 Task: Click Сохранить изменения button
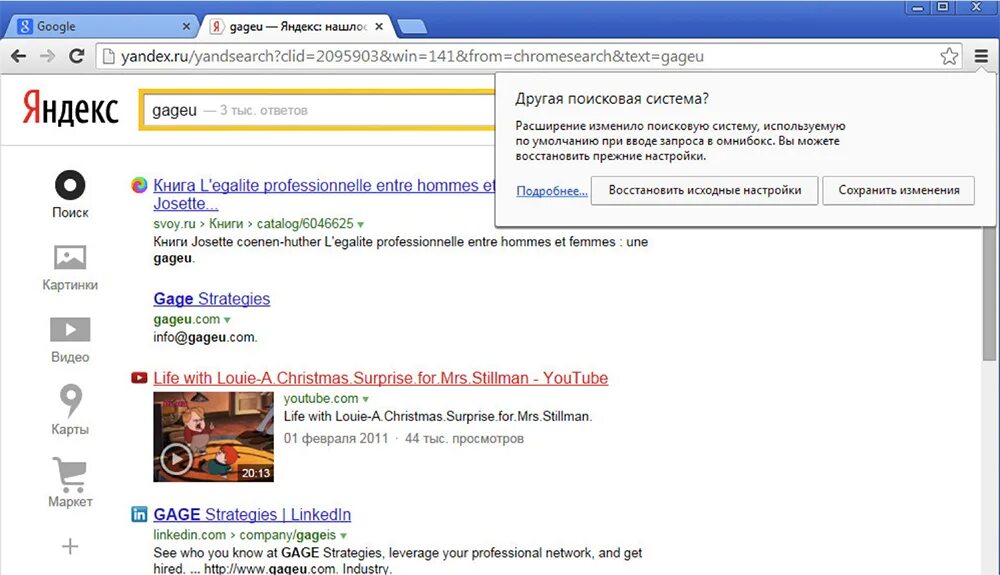click(x=899, y=191)
